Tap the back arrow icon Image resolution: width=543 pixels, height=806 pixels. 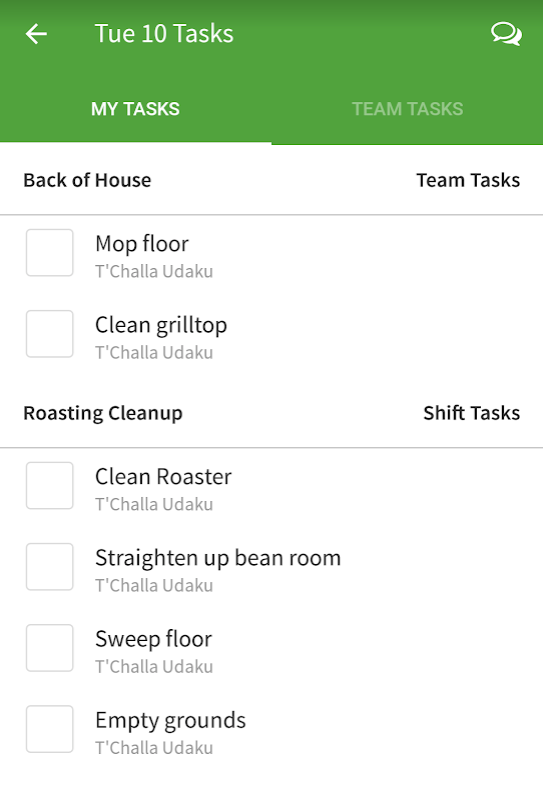pos(37,34)
